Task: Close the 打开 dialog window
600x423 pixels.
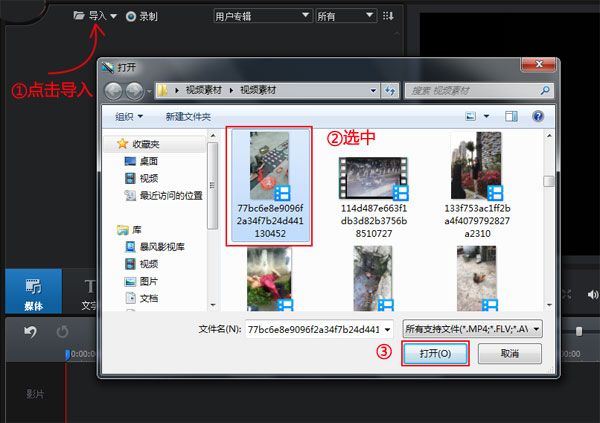Action: click(538, 64)
